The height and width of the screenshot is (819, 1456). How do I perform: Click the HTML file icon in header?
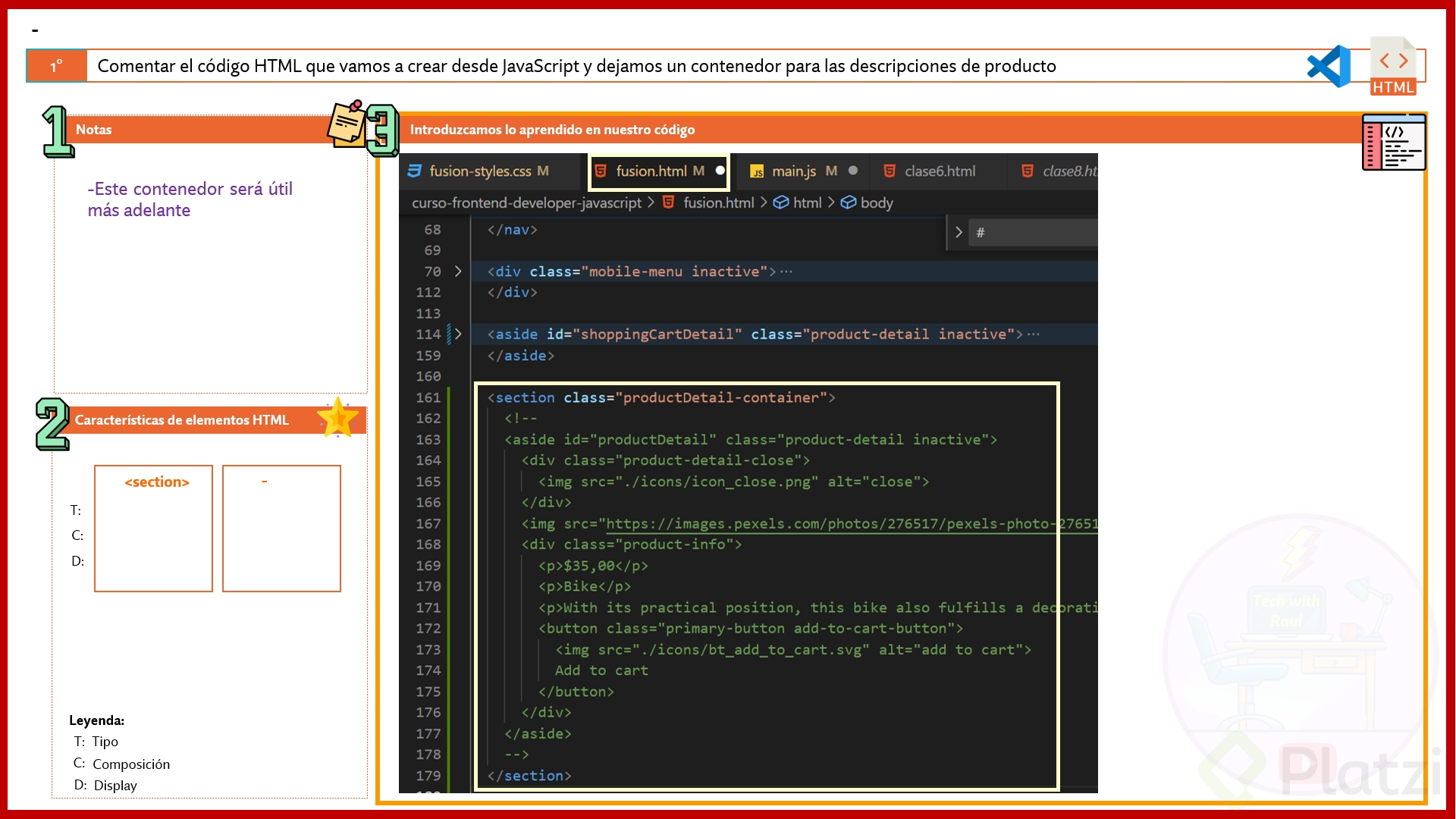(1393, 66)
